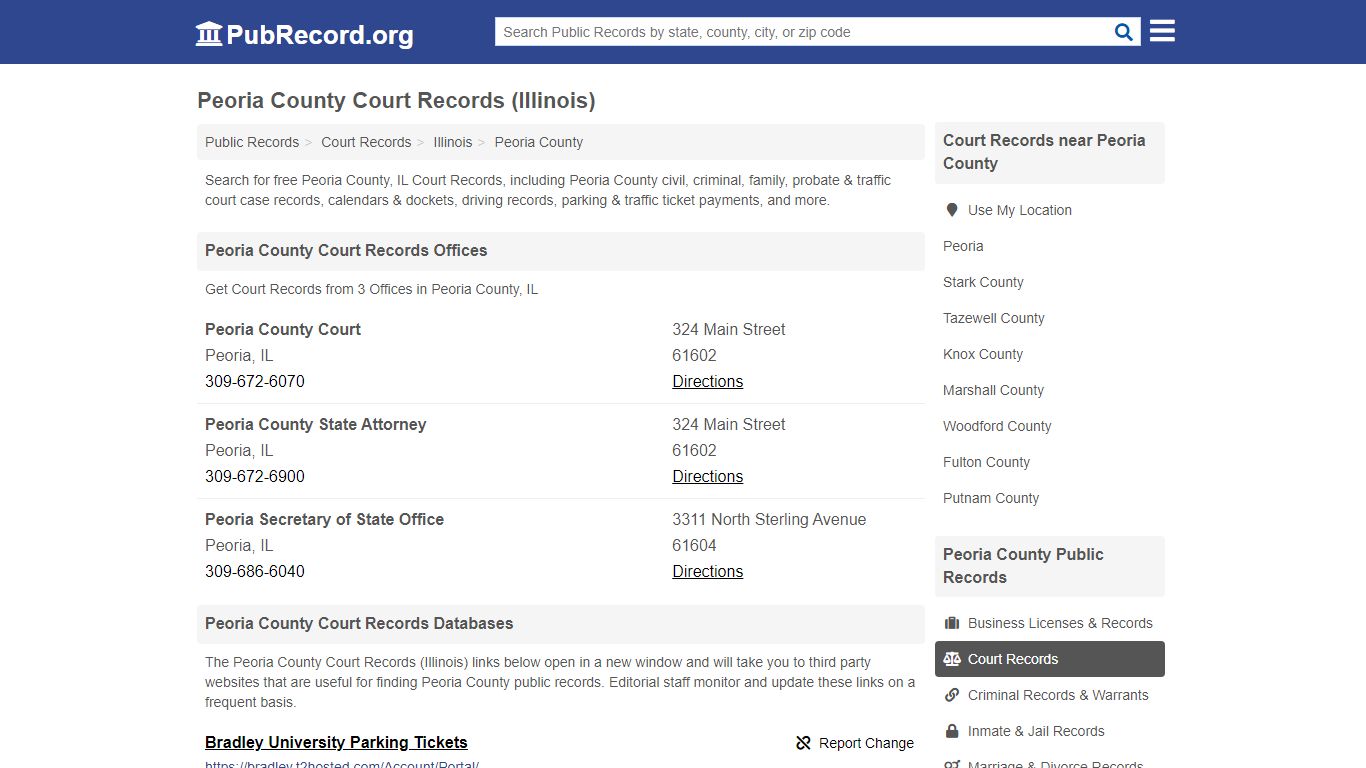Open the Illinois breadcrumb link
The height and width of the screenshot is (768, 1366).
pyautogui.click(x=452, y=142)
